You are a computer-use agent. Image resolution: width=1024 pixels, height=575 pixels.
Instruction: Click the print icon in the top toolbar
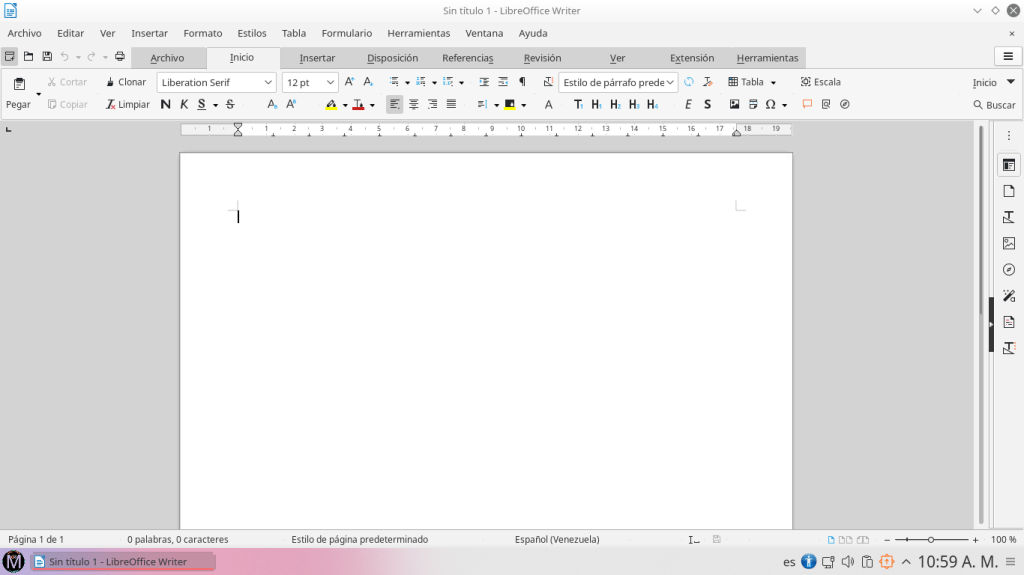coord(120,57)
